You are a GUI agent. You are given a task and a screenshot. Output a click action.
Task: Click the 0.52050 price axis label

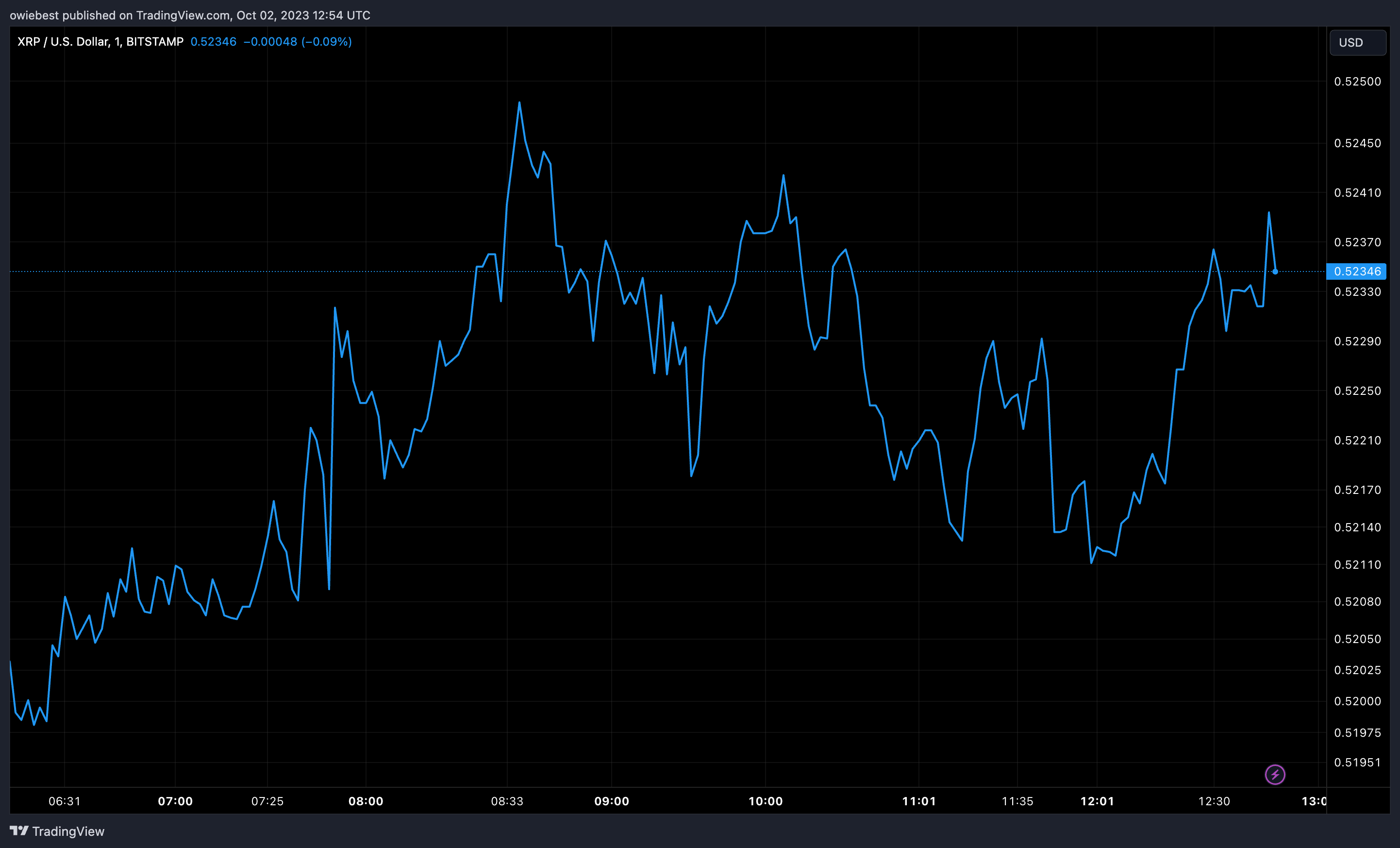click(1357, 639)
